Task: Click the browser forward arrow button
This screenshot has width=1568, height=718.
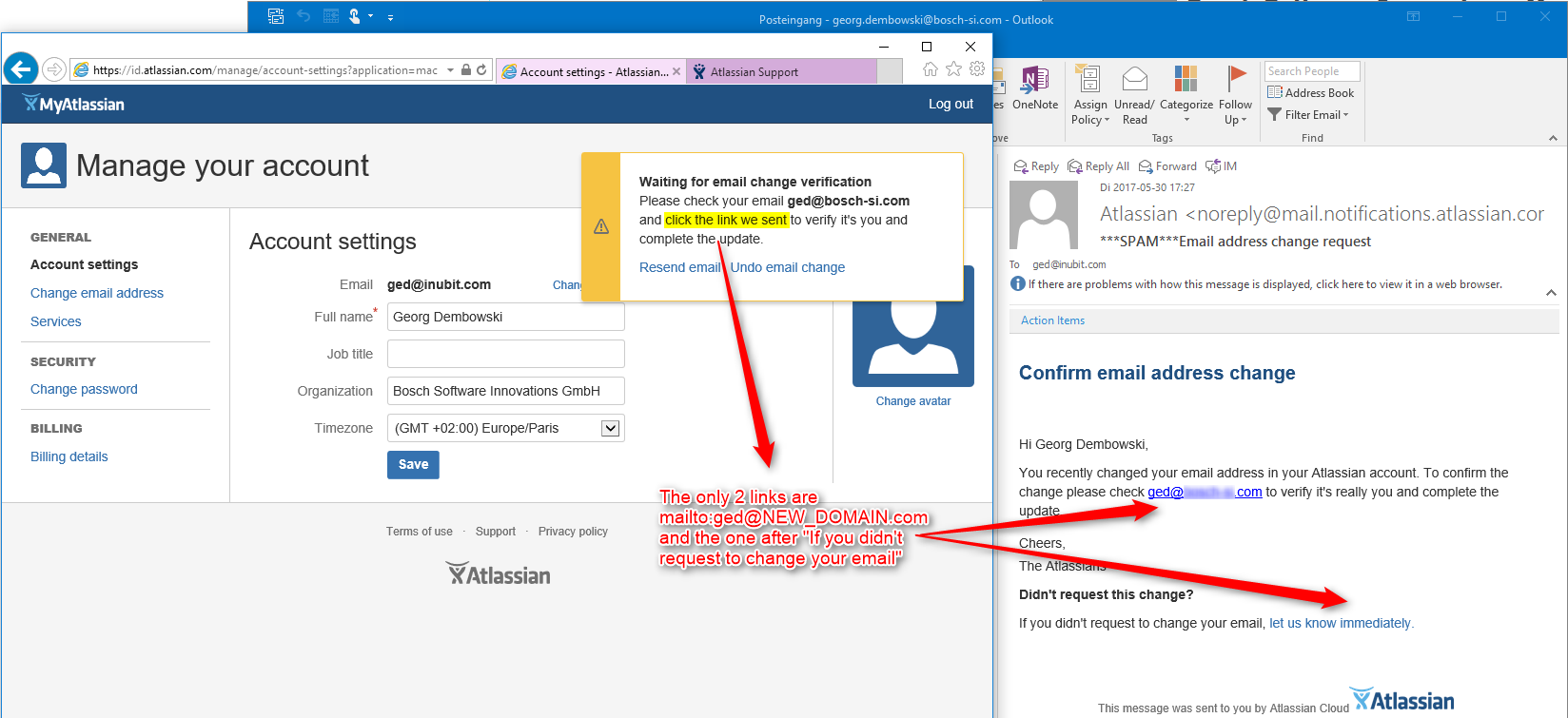Action: 54,69
